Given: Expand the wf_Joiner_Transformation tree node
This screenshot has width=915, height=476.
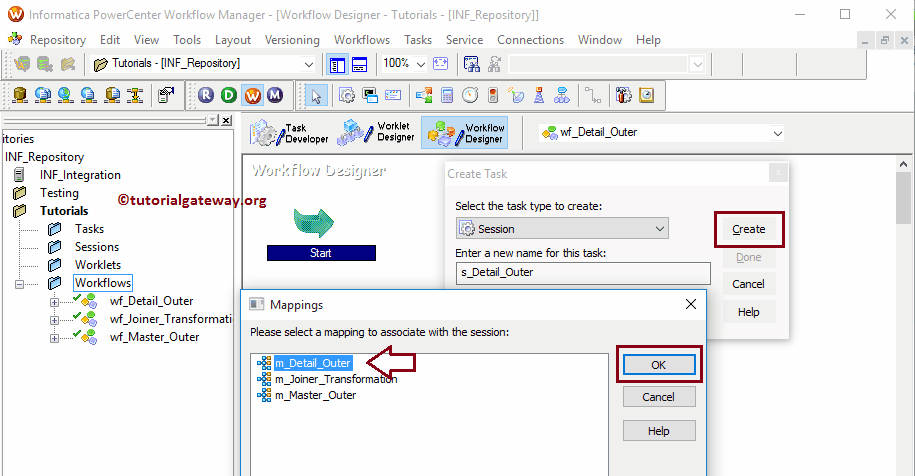Looking at the screenshot, I should [54, 320].
